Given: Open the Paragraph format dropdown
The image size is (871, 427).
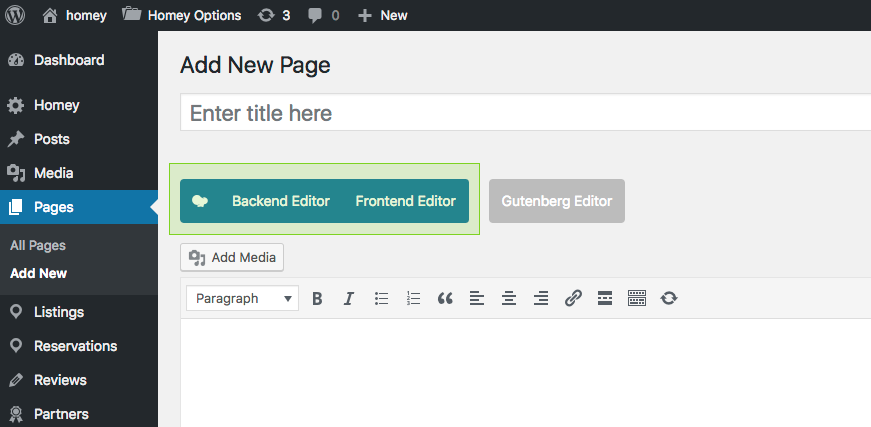Looking at the screenshot, I should [242, 298].
